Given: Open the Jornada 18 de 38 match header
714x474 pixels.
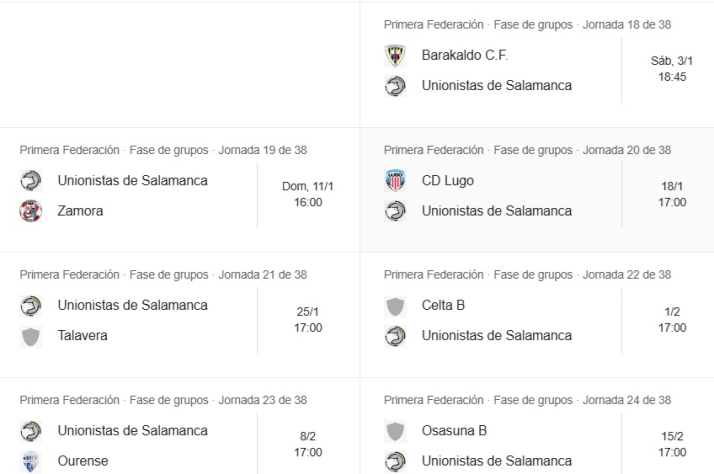Looking at the screenshot, I should (x=527, y=24).
